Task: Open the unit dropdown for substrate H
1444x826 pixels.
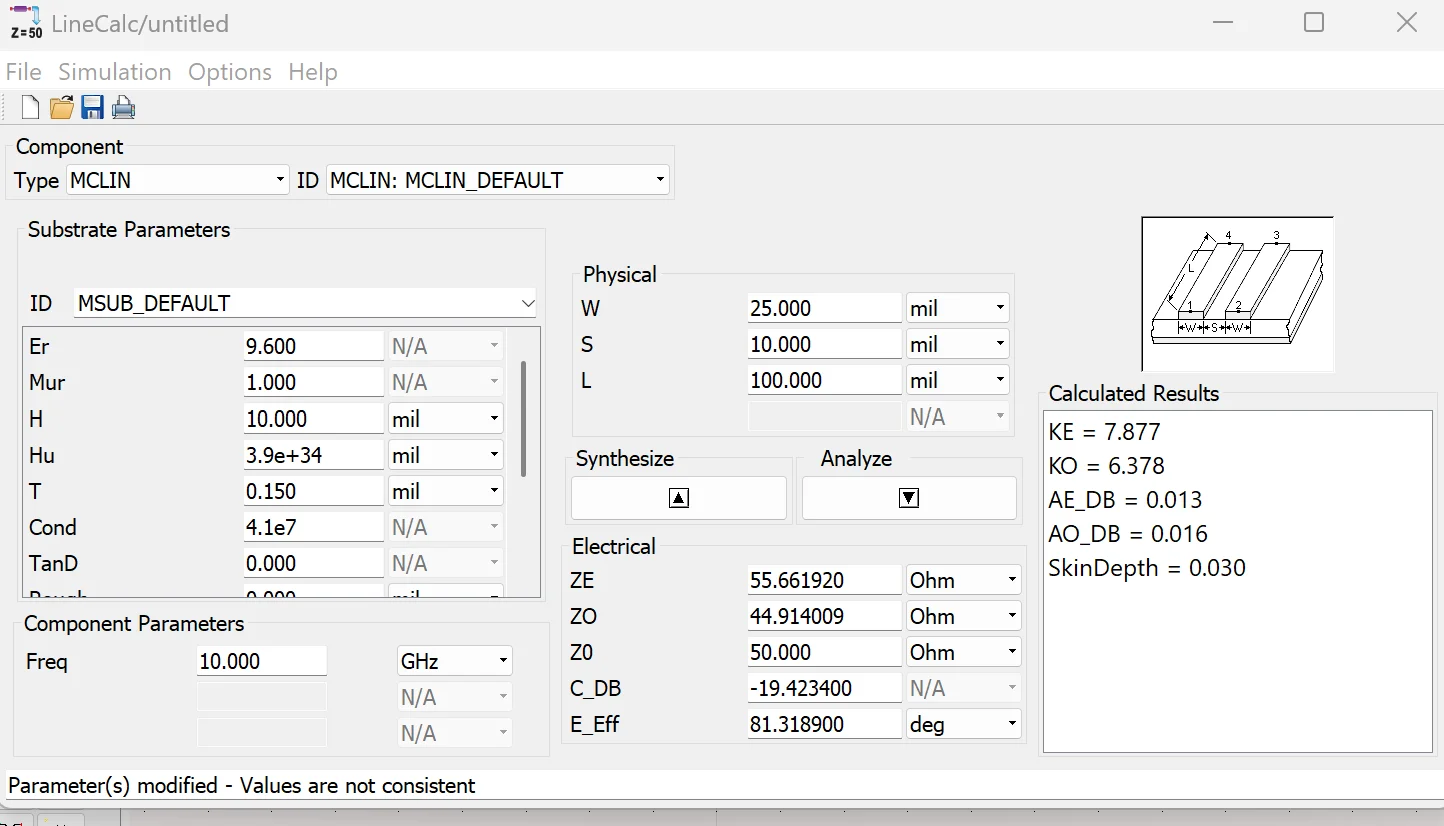Action: pos(445,419)
